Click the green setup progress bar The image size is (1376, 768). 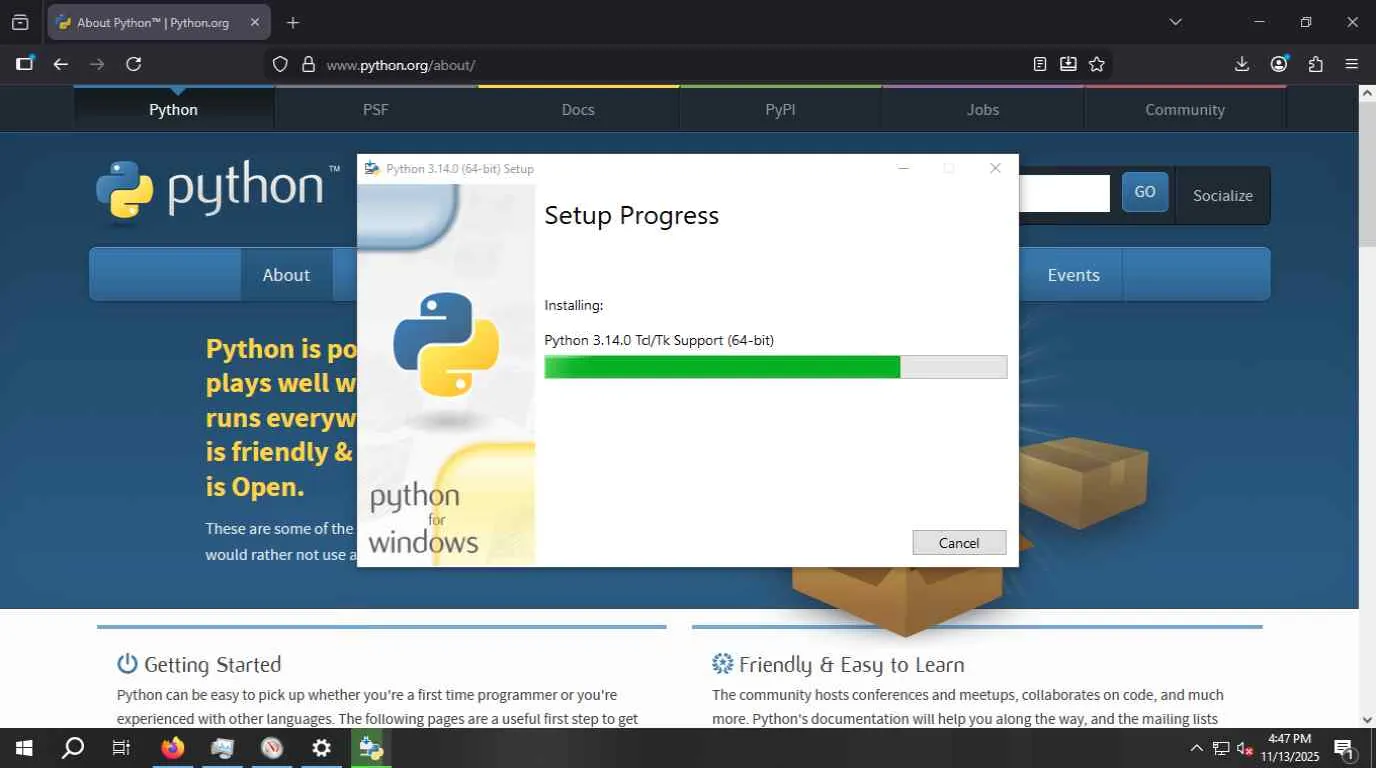coord(775,367)
